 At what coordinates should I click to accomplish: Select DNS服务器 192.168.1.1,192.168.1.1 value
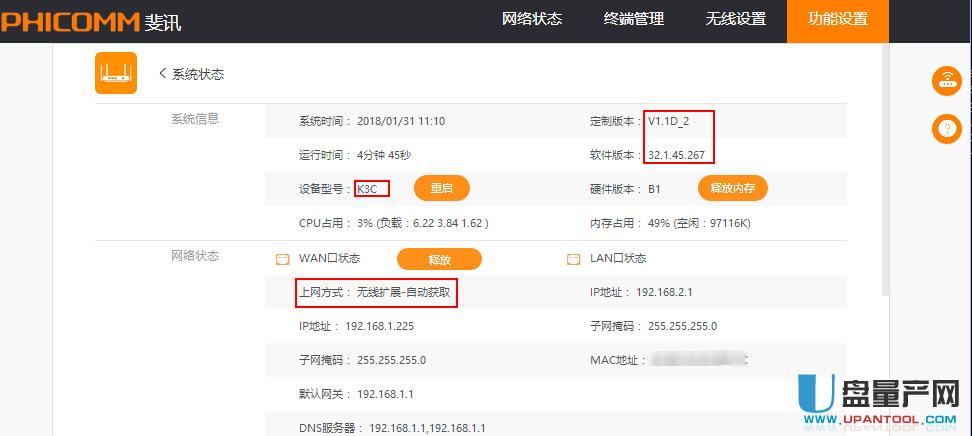click(427, 429)
